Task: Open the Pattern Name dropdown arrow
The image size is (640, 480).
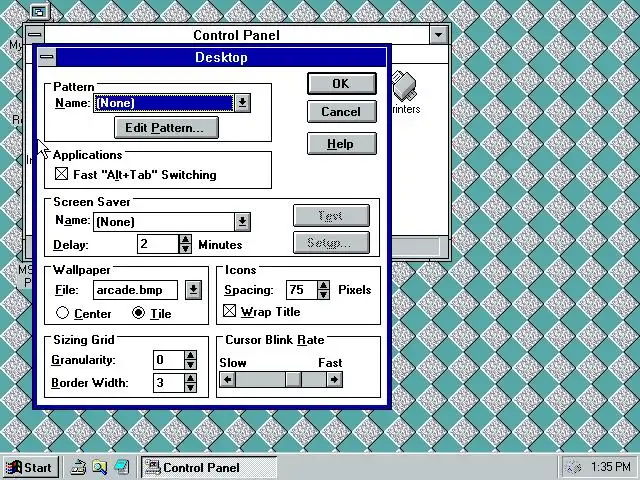Action: 242,103
